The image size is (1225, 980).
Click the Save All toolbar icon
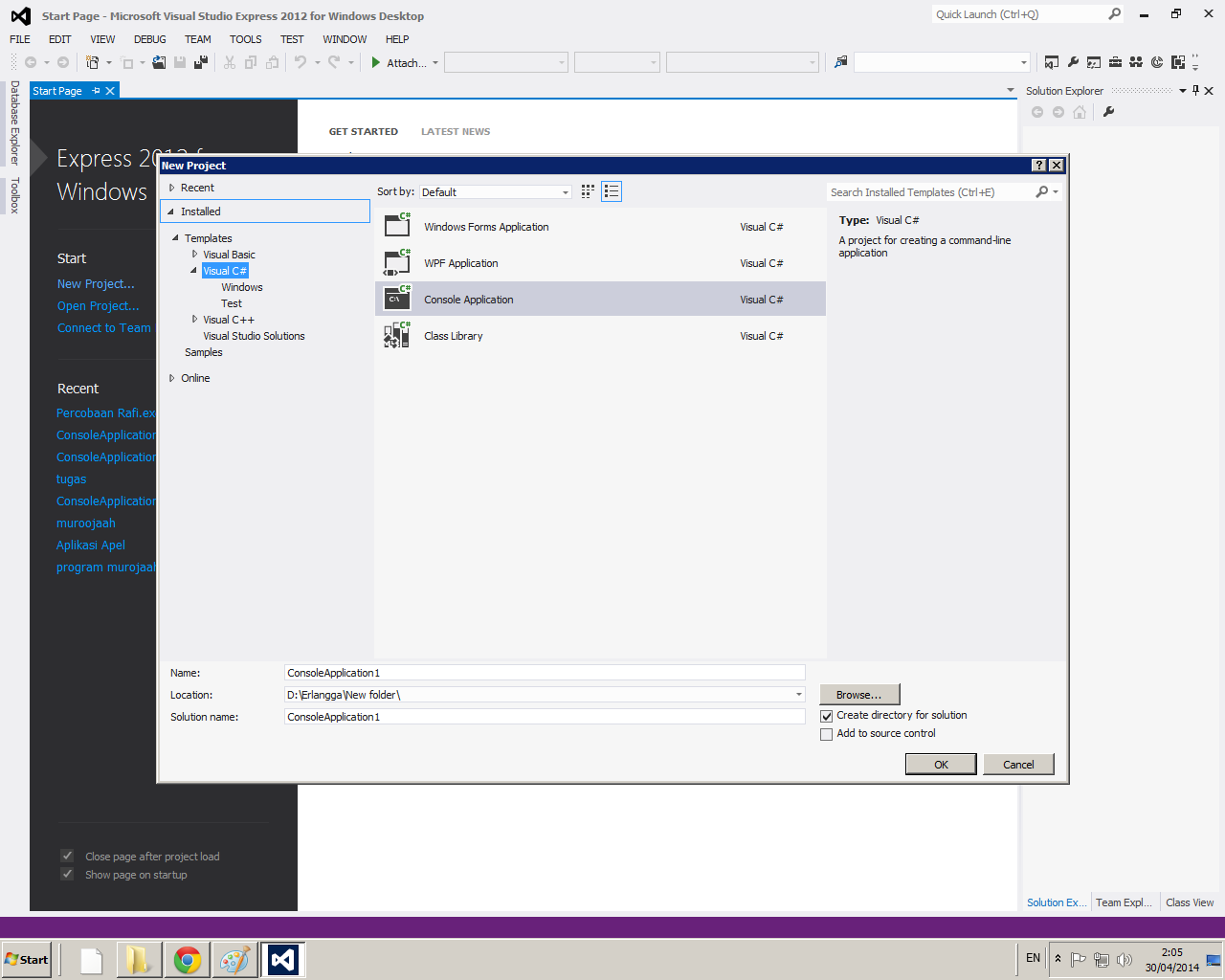click(201, 62)
